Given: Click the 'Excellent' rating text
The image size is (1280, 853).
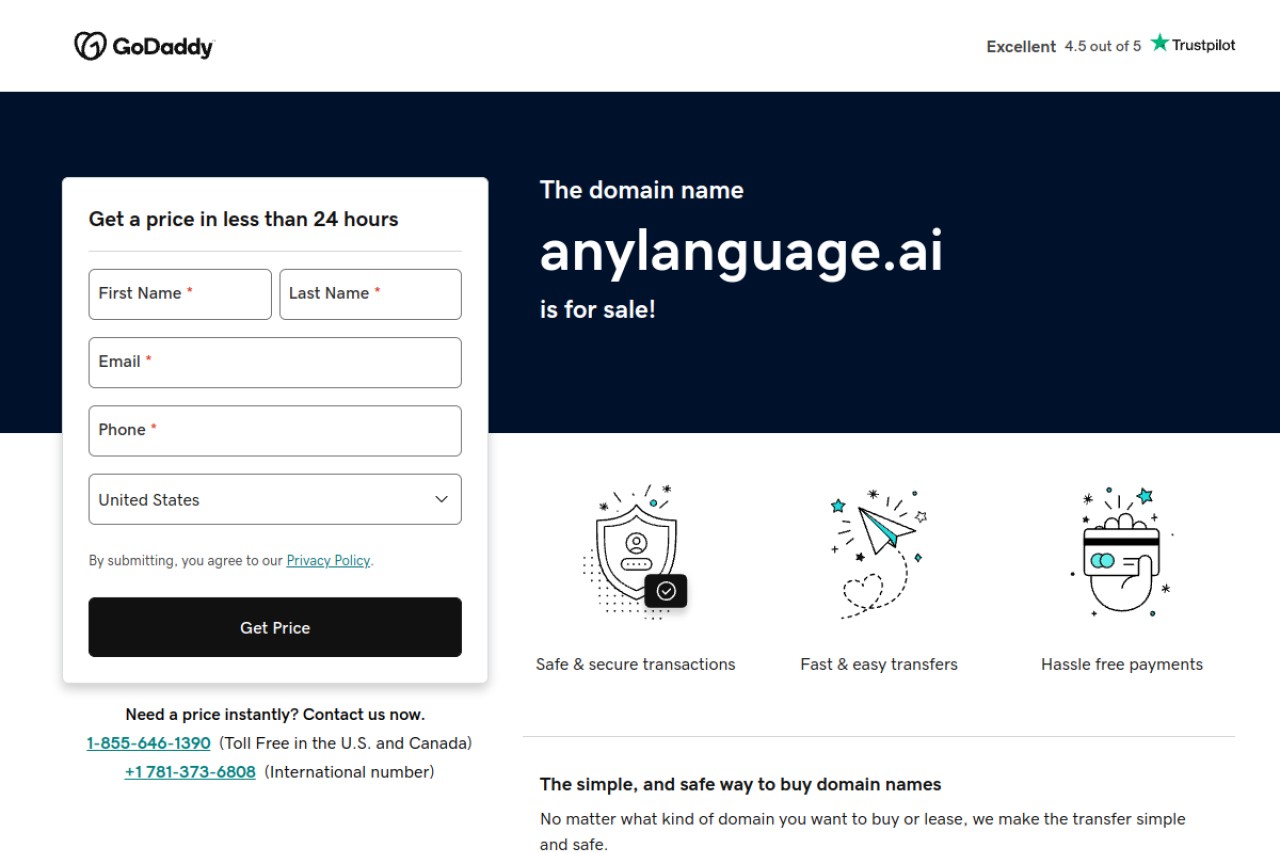Looking at the screenshot, I should point(1021,46).
